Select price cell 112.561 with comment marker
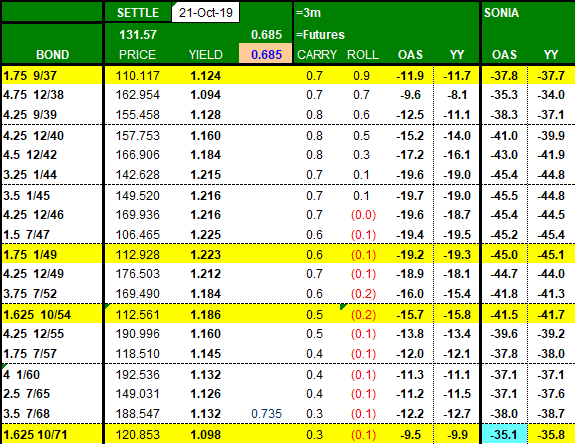This screenshot has height=445, width=576. pos(138,315)
